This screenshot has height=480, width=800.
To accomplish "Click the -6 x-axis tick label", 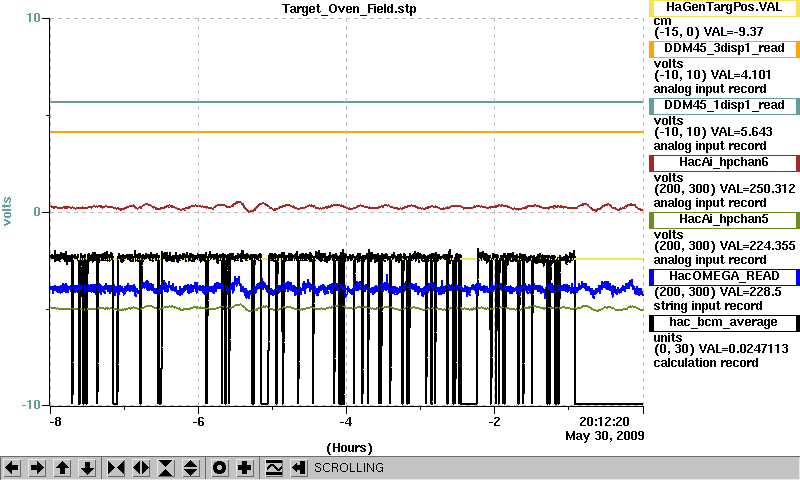I will [x=198, y=422].
